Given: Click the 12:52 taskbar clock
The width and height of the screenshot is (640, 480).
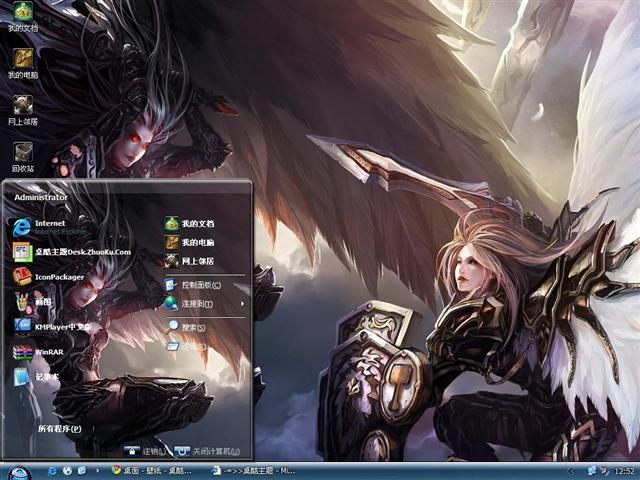Looking at the screenshot, I should (x=624, y=471).
